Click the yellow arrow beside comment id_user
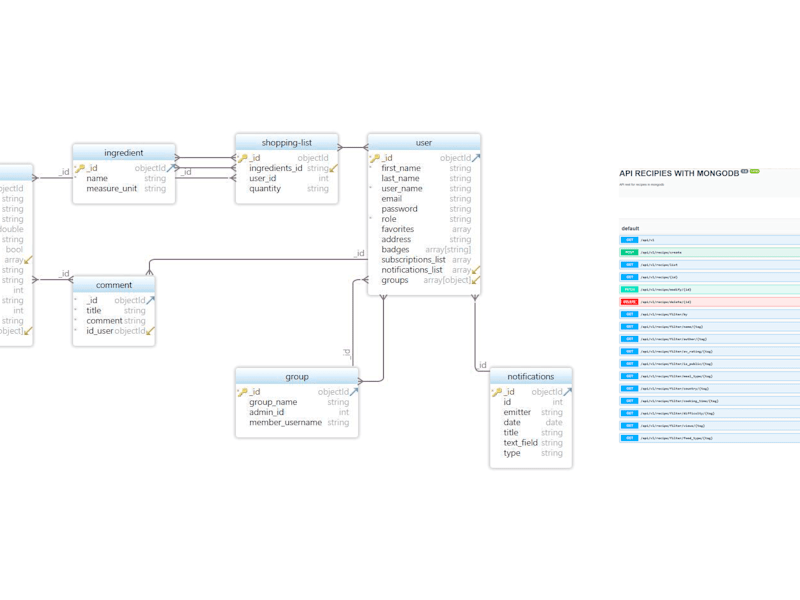 [x=151, y=331]
